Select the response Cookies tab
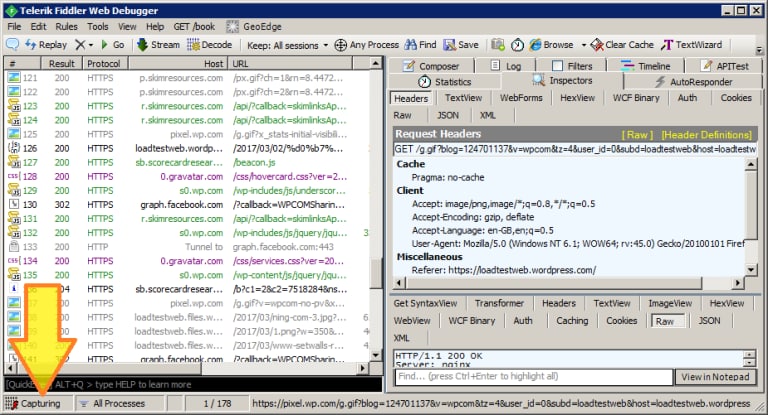Screen dimensions: 768x415 click(622, 320)
